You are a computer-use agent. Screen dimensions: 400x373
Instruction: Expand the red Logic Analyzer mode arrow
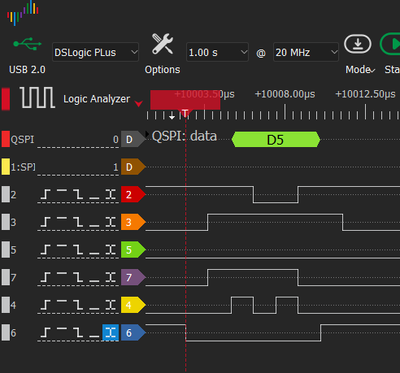(139, 104)
